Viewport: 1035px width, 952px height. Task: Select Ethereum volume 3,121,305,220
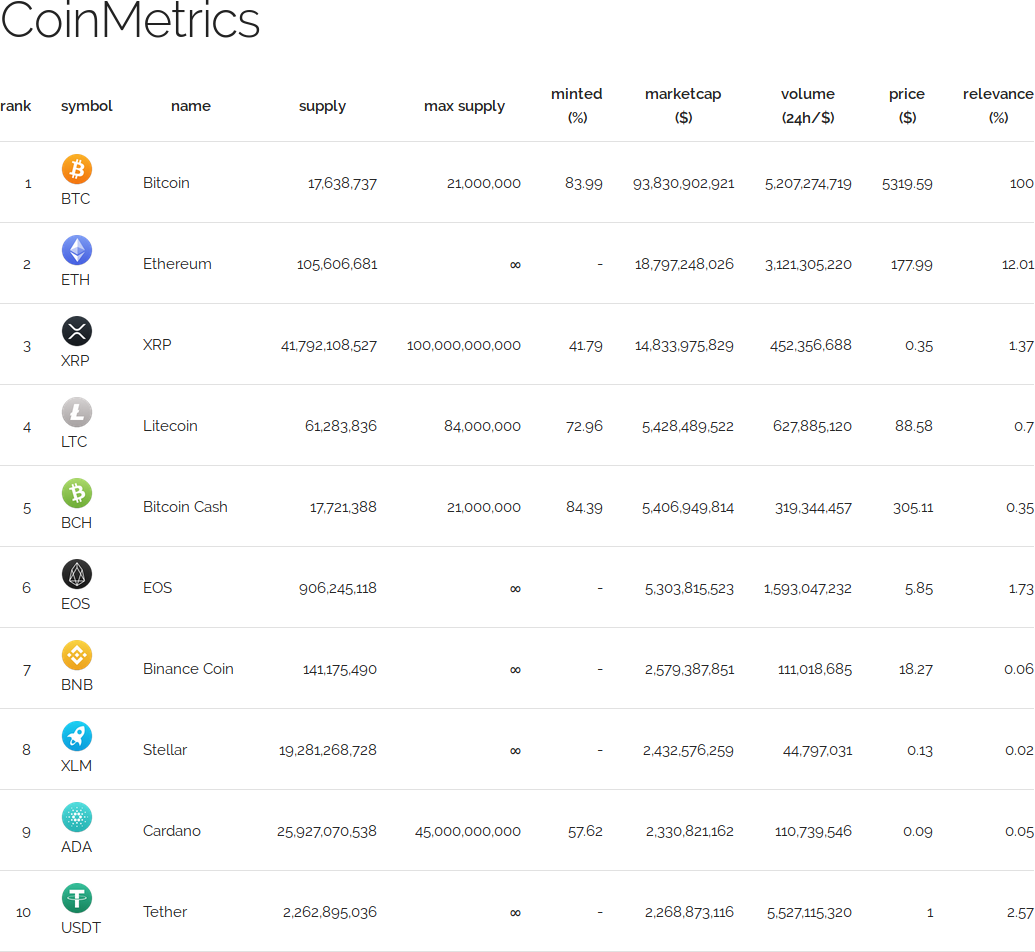coord(808,265)
